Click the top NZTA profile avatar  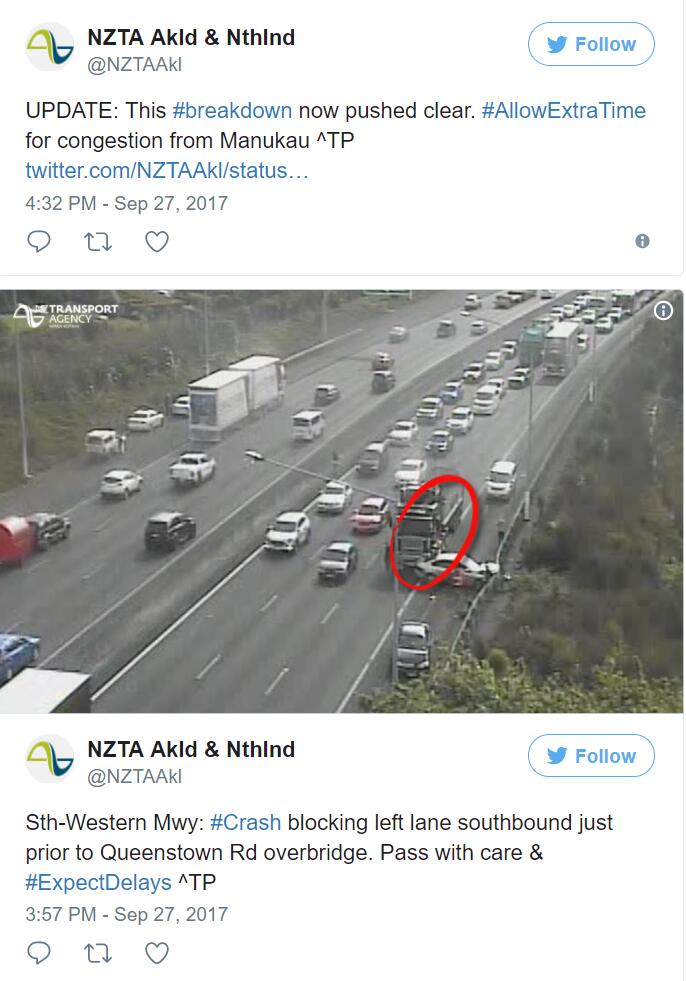pos(50,48)
